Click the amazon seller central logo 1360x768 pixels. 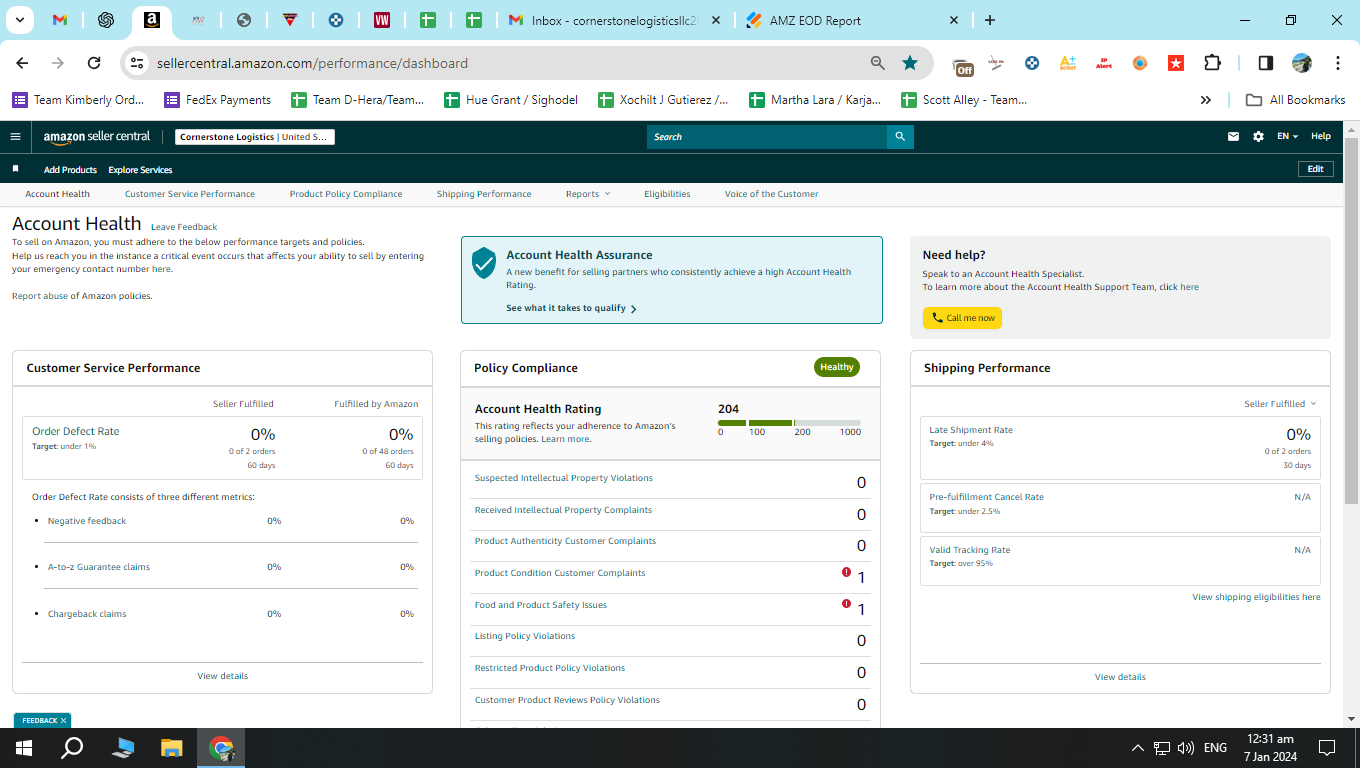point(97,137)
